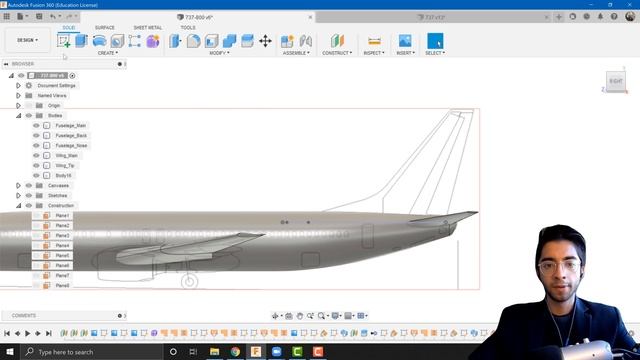Screen dimensions: 640x360
Task: Switch to the Solid tab
Action: click(x=69, y=27)
